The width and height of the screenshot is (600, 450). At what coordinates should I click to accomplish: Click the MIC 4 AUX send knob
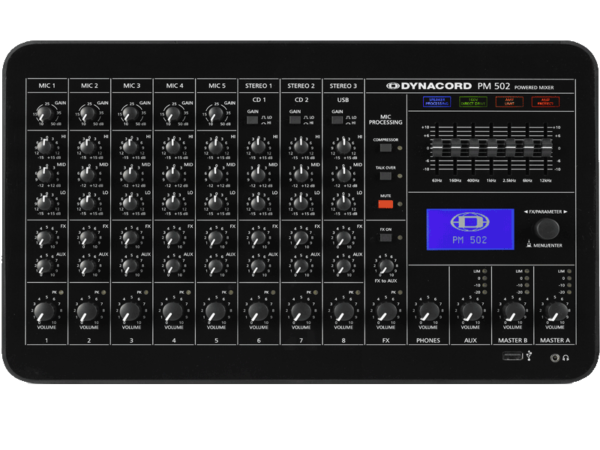[x=173, y=266]
